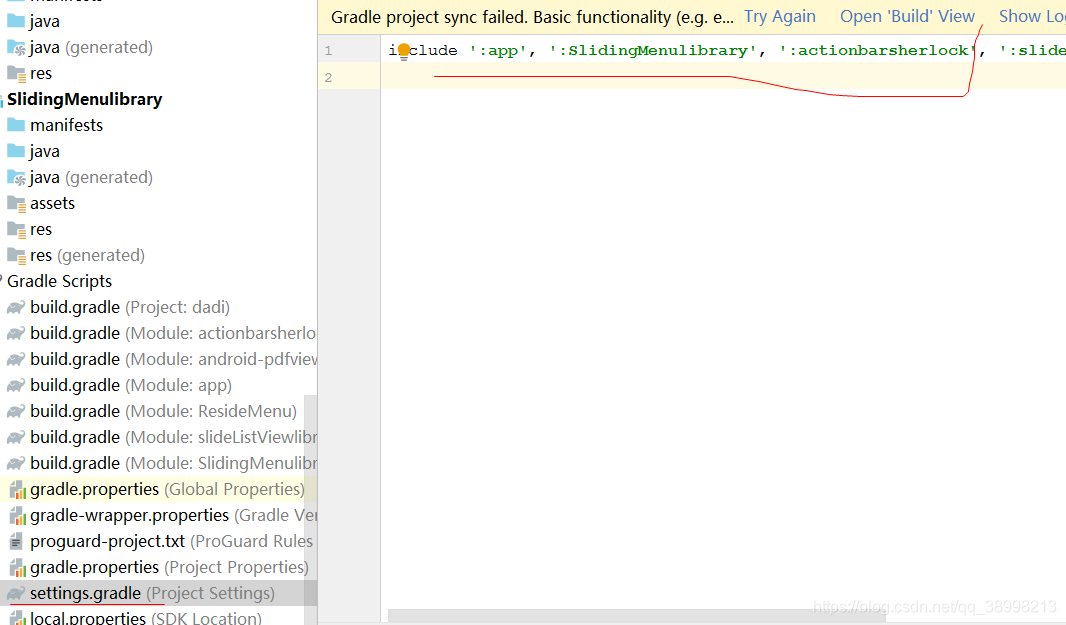Click properties icon of gradle-wrapper.properties
Viewport: 1066px width, 625px height.
[x=17, y=516]
